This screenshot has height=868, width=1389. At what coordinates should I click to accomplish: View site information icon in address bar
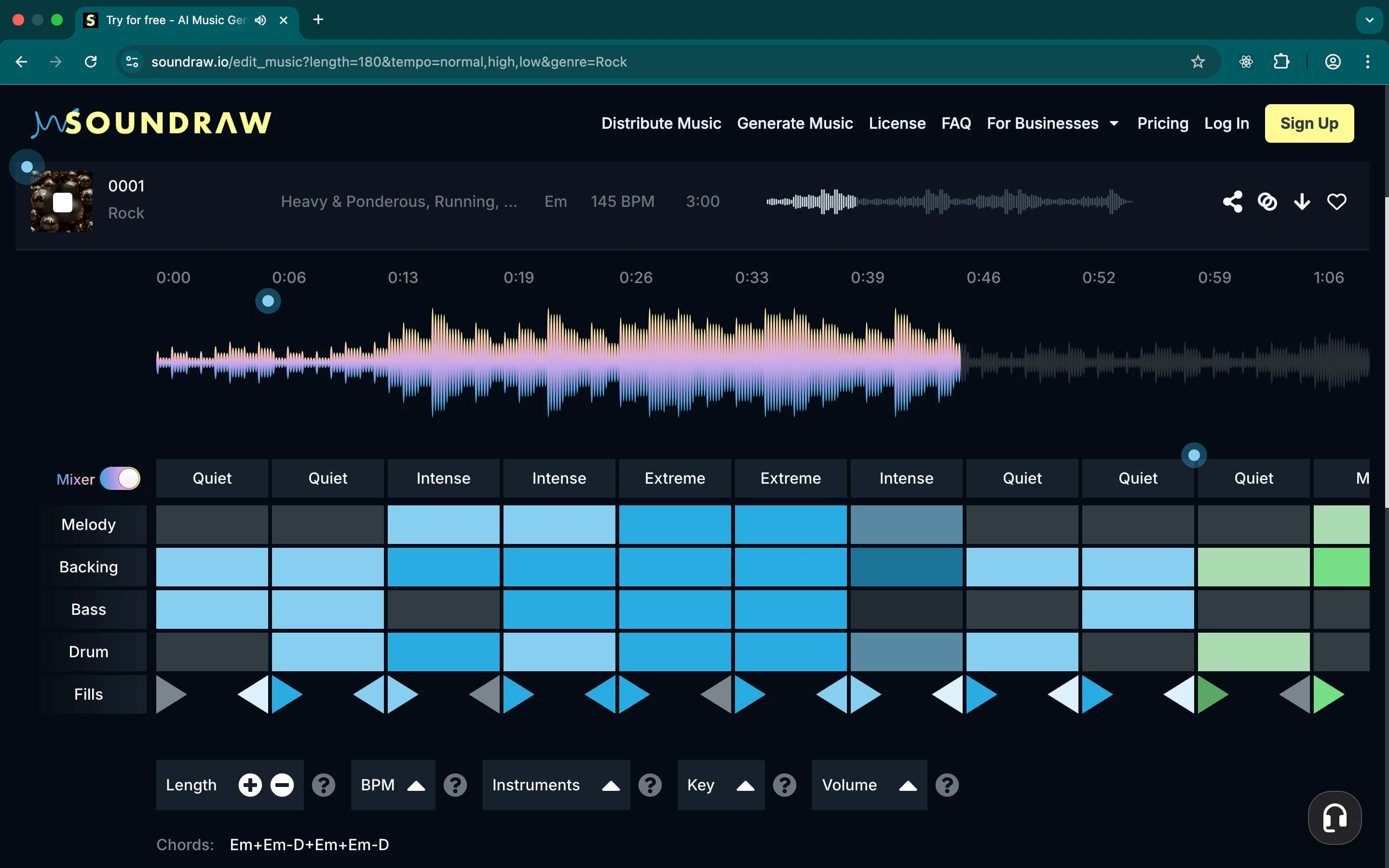click(x=132, y=61)
